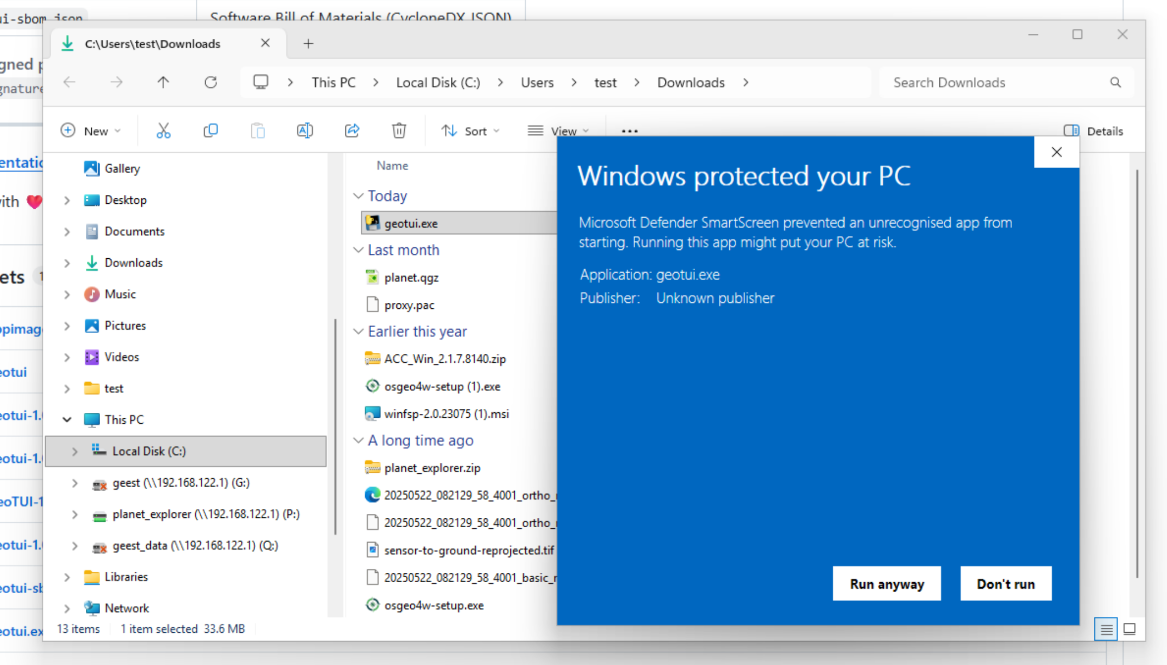Click the Delete trash icon
This screenshot has width=1167, height=665.
(x=399, y=131)
